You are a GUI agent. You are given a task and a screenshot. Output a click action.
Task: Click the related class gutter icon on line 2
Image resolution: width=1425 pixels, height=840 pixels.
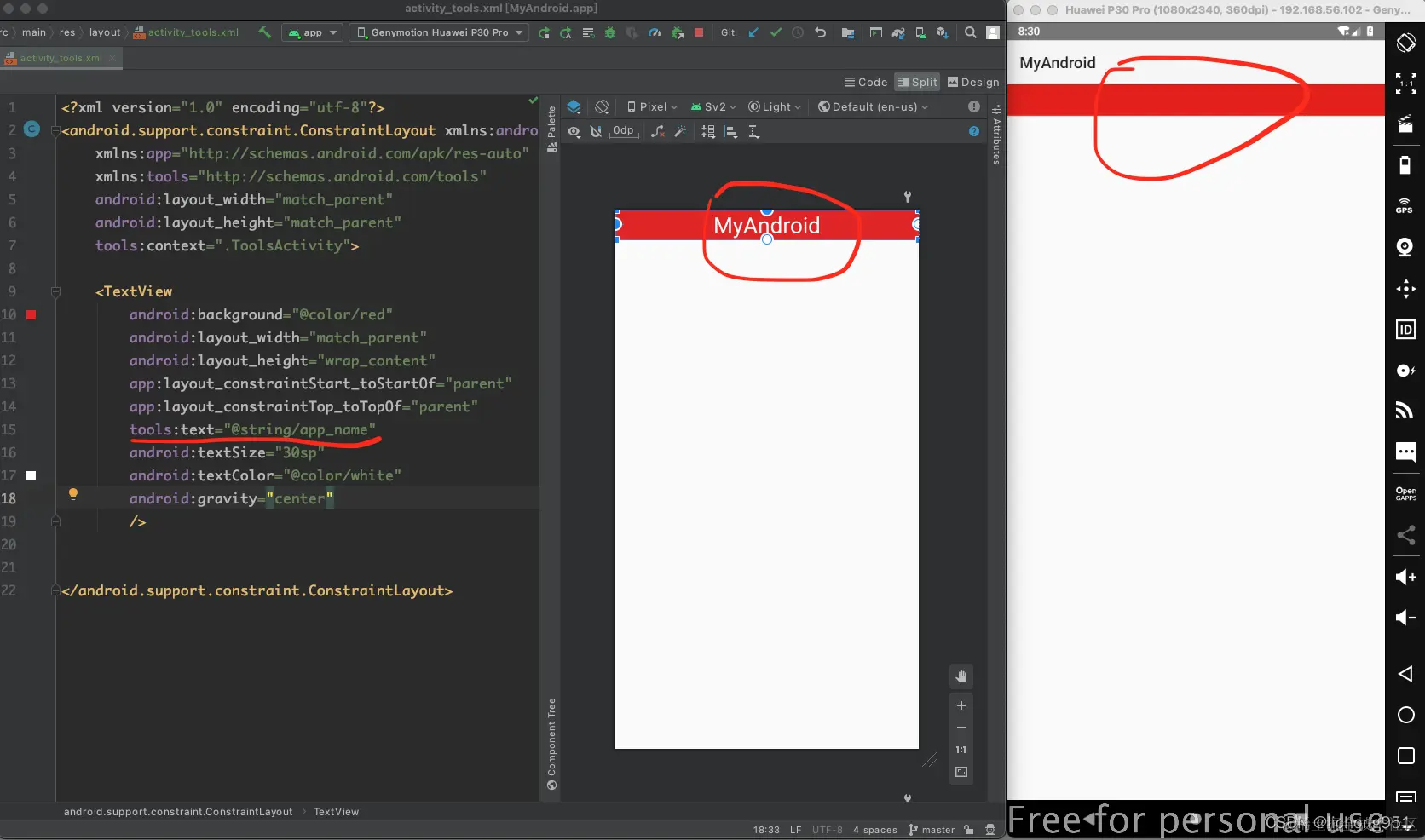pyautogui.click(x=32, y=129)
